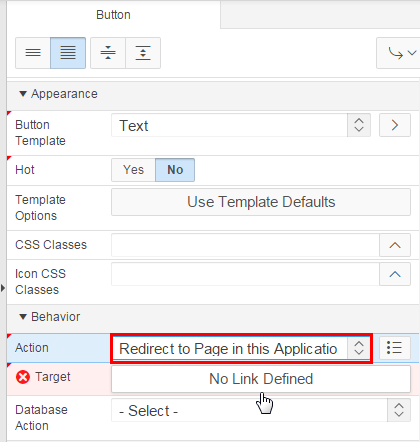
Task: Select the Show All properties icon
Action: 68,53
